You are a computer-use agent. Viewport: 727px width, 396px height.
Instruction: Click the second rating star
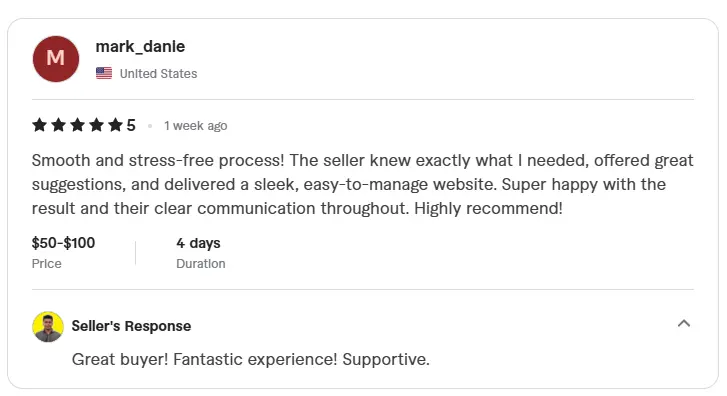[x=58, y=125]
